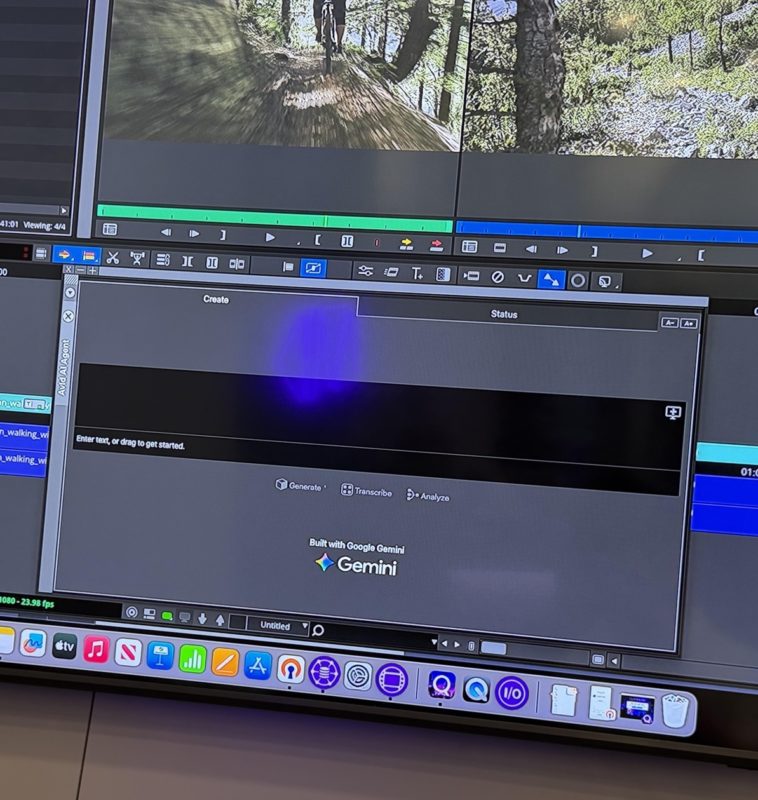Viewport: 758px width, 800px height.
Task: Open the source monitor menu icon
Action: [x=110, y=230]
